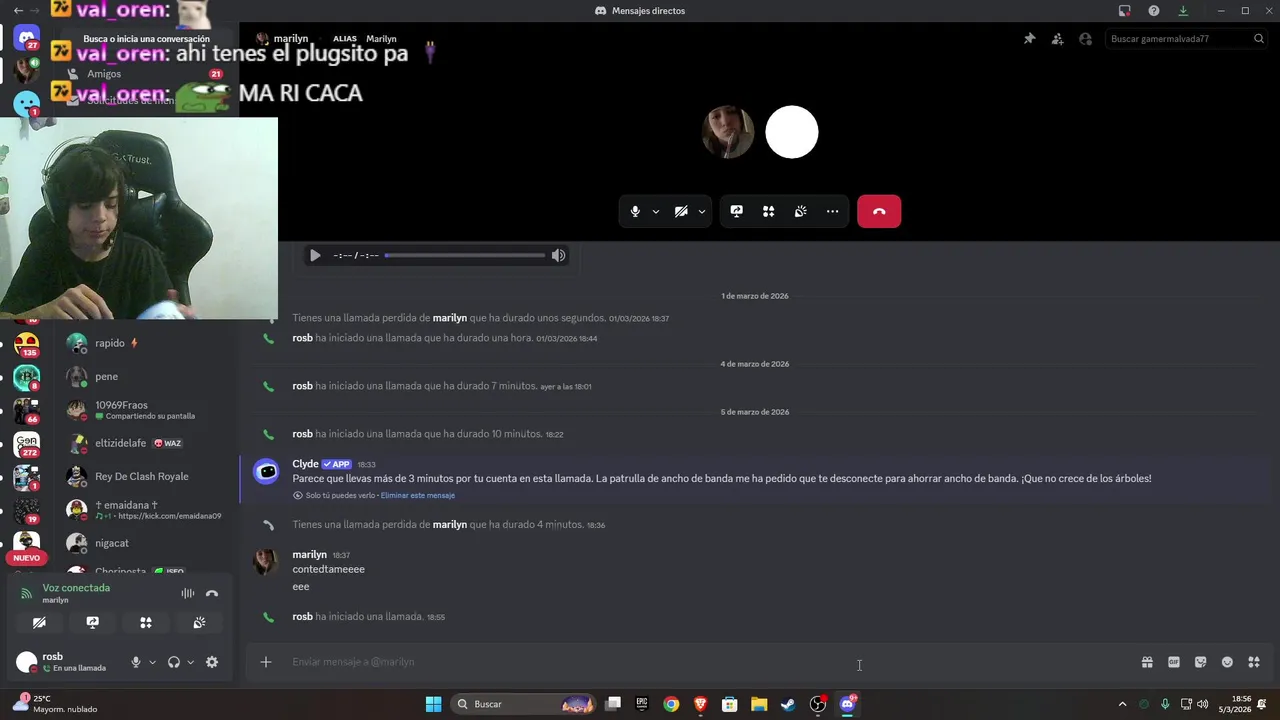
Task: Open apps launcher in message bar
Action: pos(1254,662)
